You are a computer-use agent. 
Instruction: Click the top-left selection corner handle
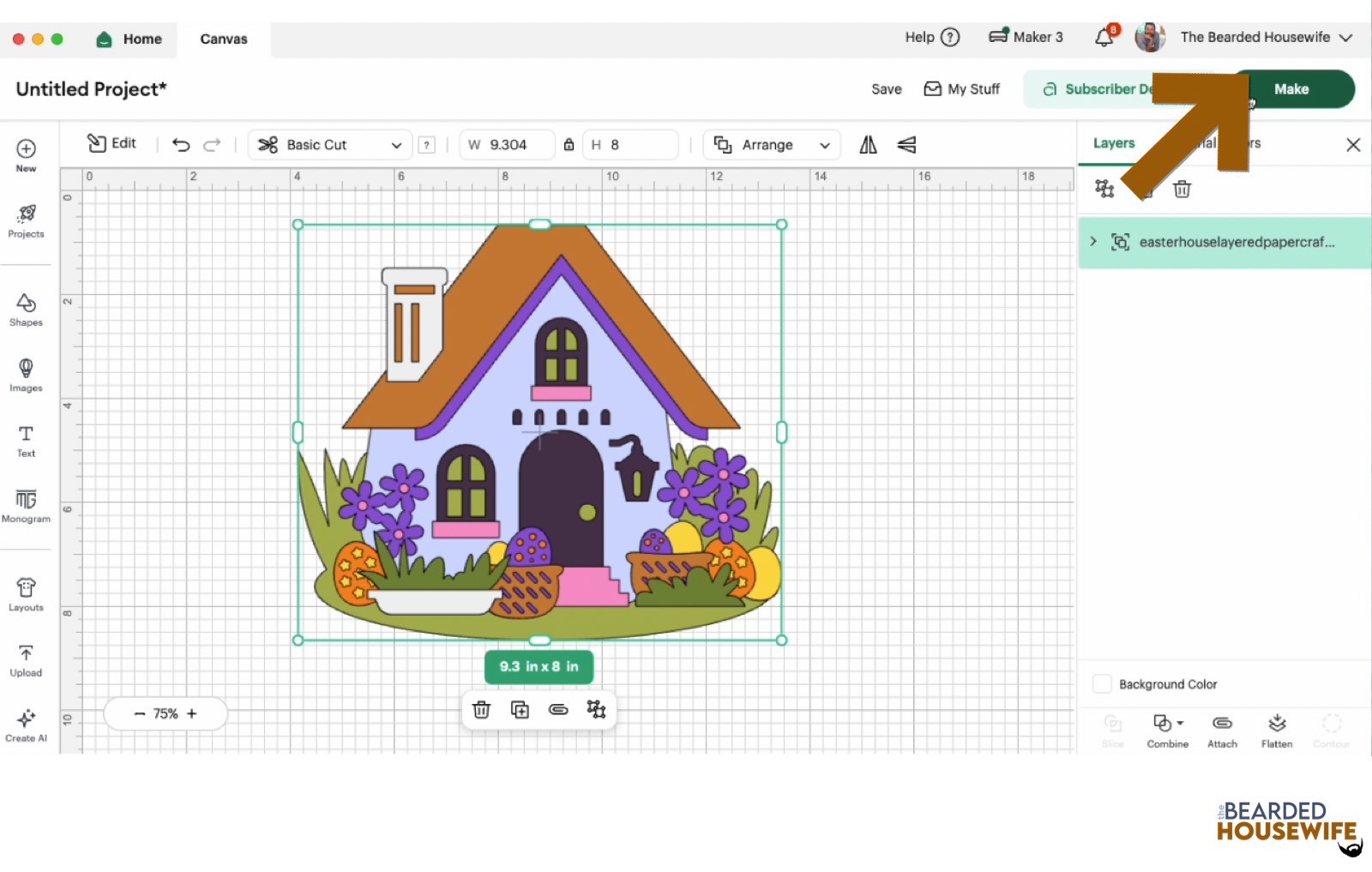click(x=298, y=225)
